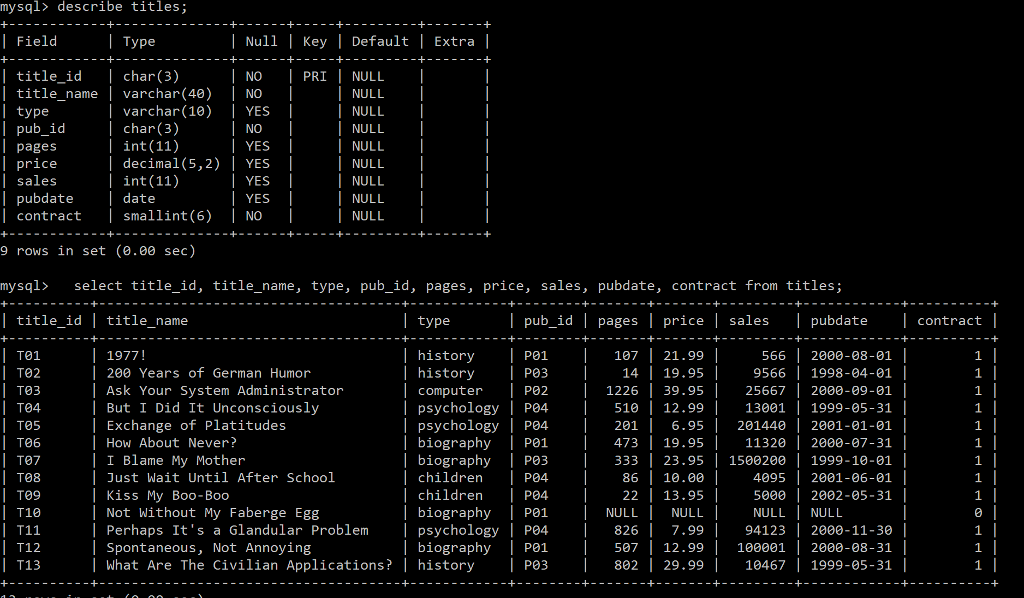Screen dimensions: 1024x598
Task: Click the PRI key value for title_id
Action: (316, 75)
